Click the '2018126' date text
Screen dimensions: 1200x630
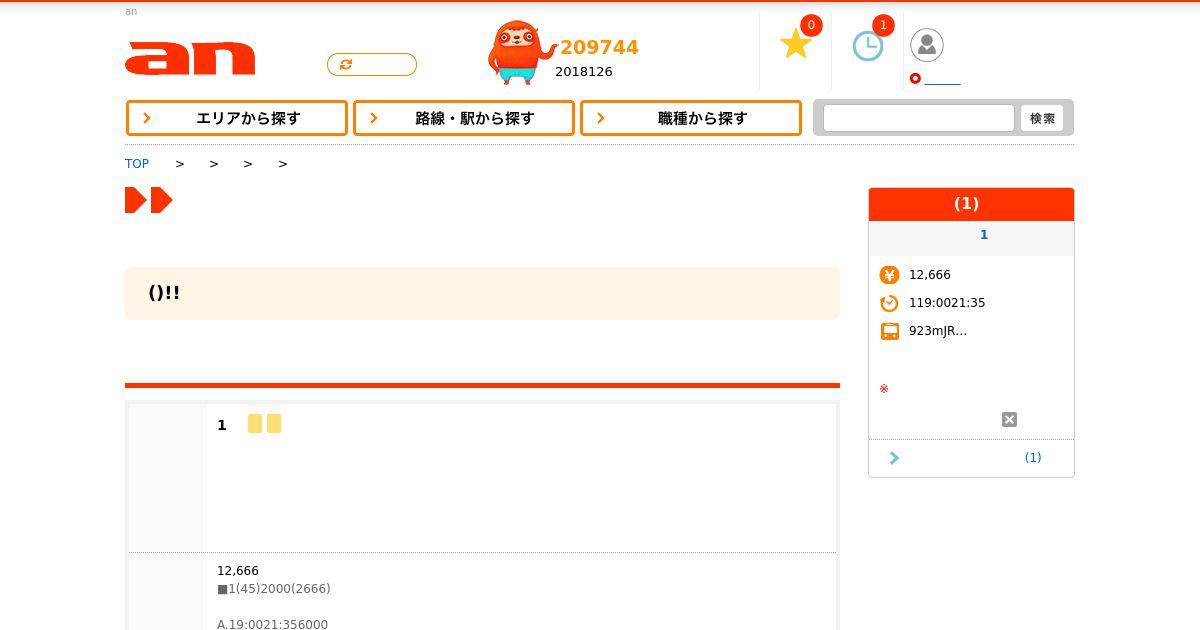click(x=584, y=72)
